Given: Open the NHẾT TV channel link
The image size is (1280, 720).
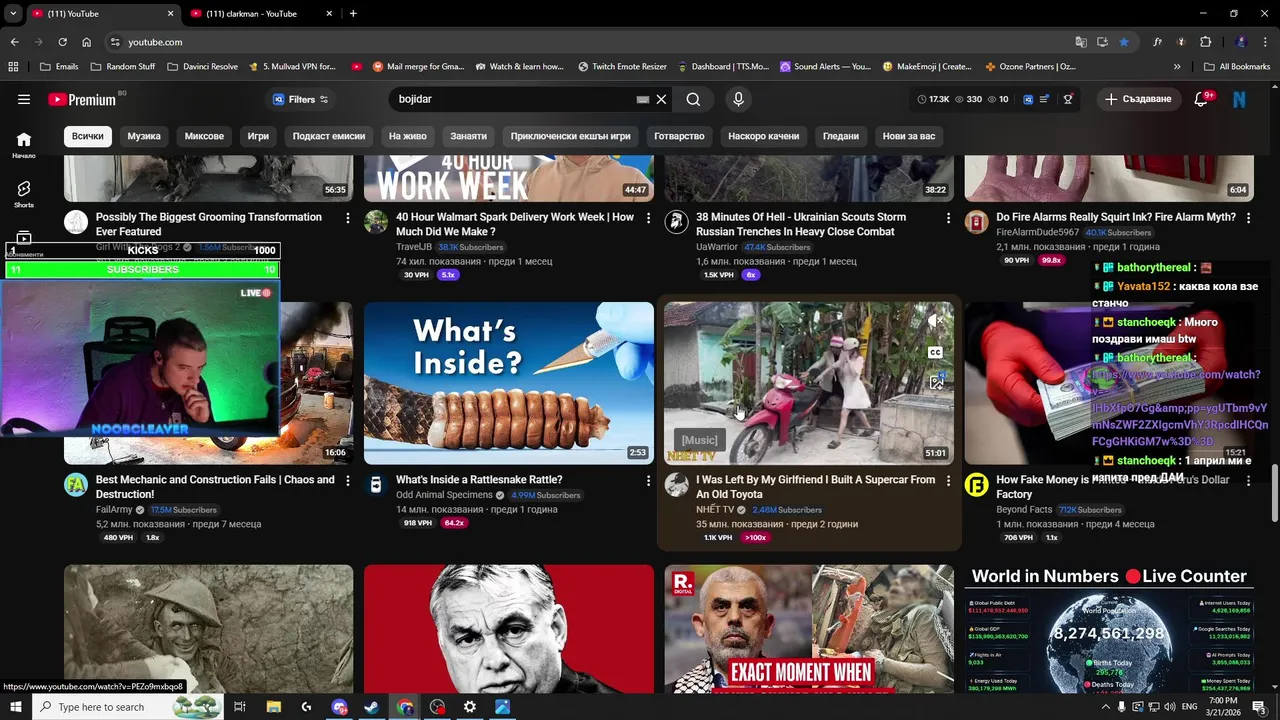Looking at the screenshot, I should click(715, 510).
